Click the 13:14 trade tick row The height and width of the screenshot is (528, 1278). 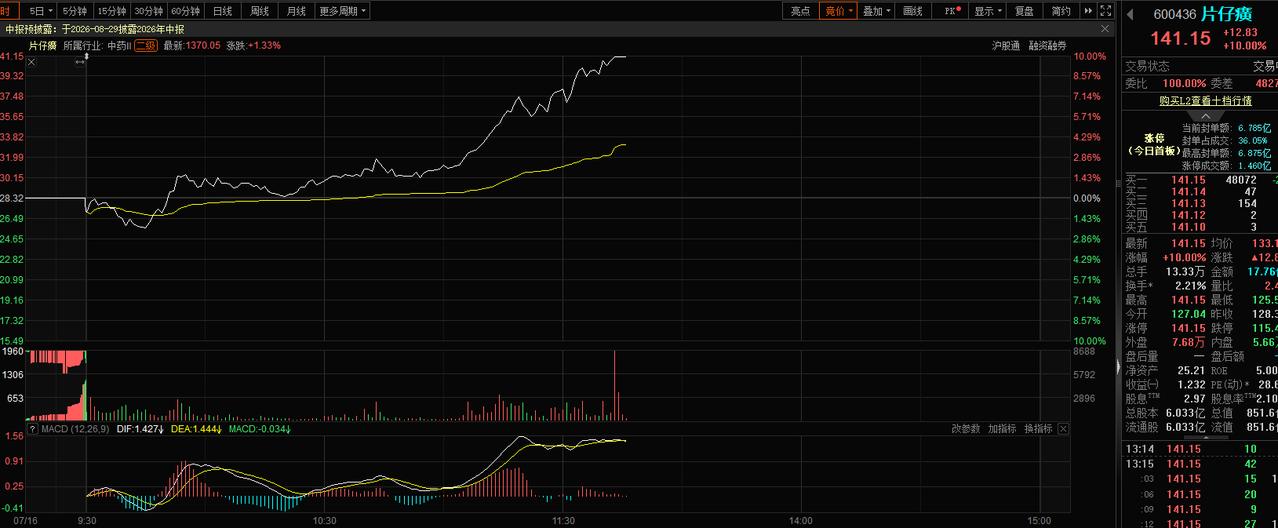click(x=1201, y=449)
